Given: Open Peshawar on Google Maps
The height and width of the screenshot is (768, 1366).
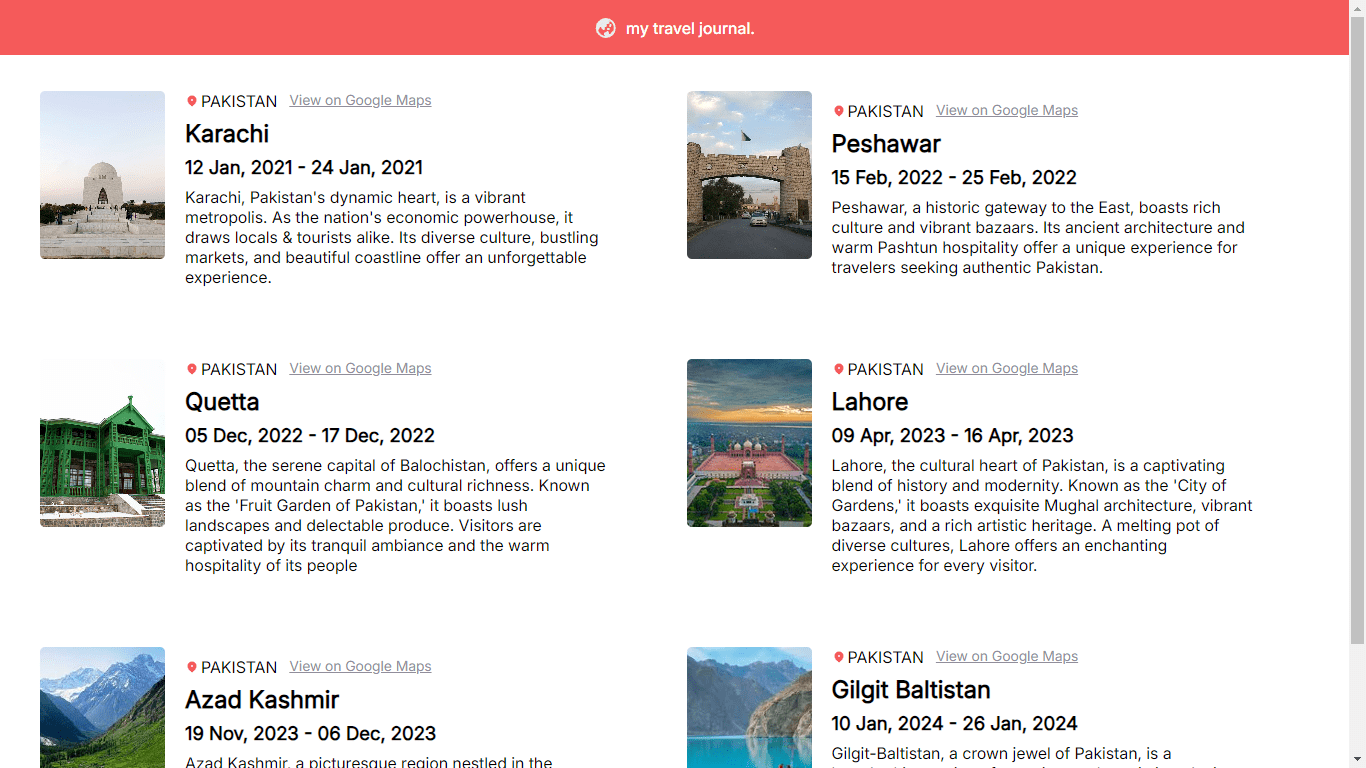Looking at the screenshot, I should (x=1006, y=110).
